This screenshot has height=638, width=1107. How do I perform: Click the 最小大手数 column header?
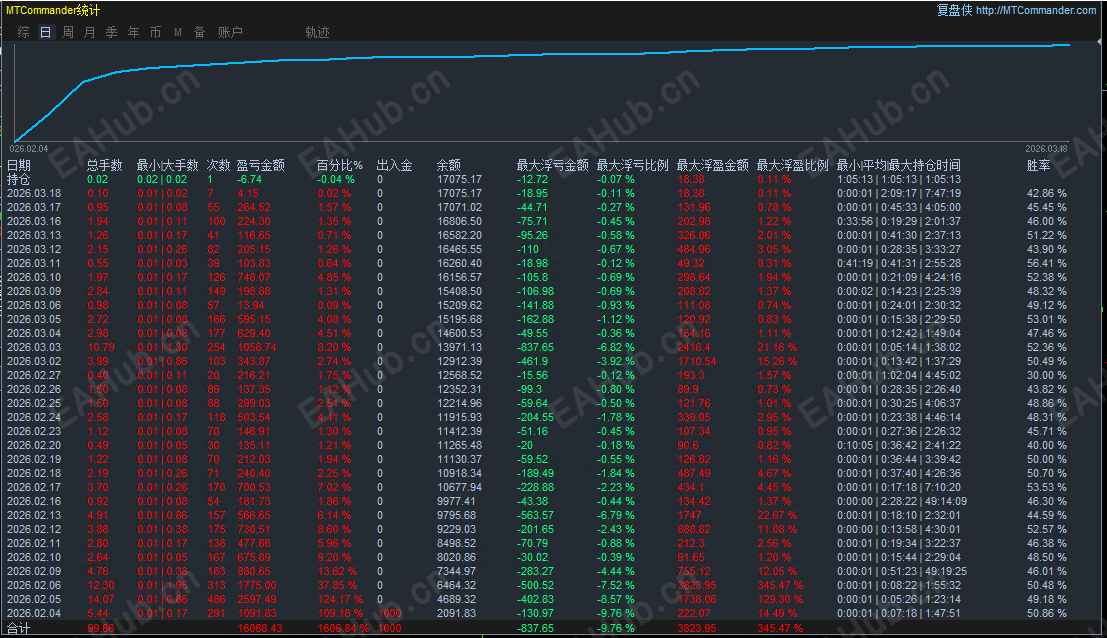(x=167, y=165)
